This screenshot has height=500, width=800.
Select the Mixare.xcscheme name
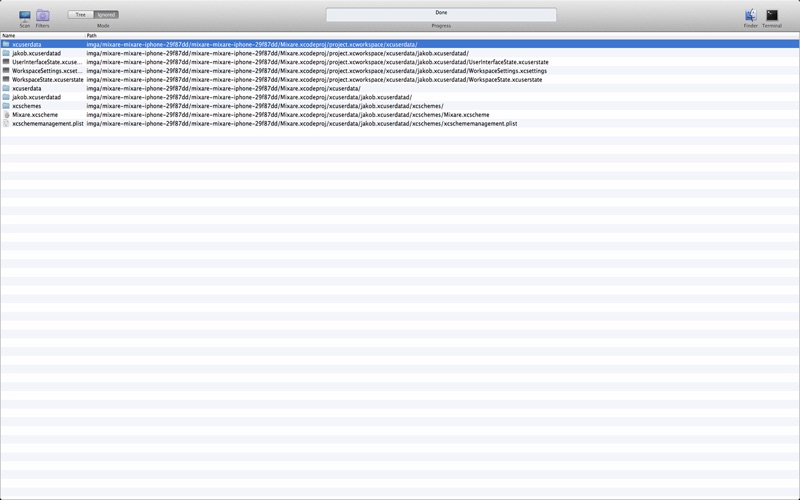point(35,115)
